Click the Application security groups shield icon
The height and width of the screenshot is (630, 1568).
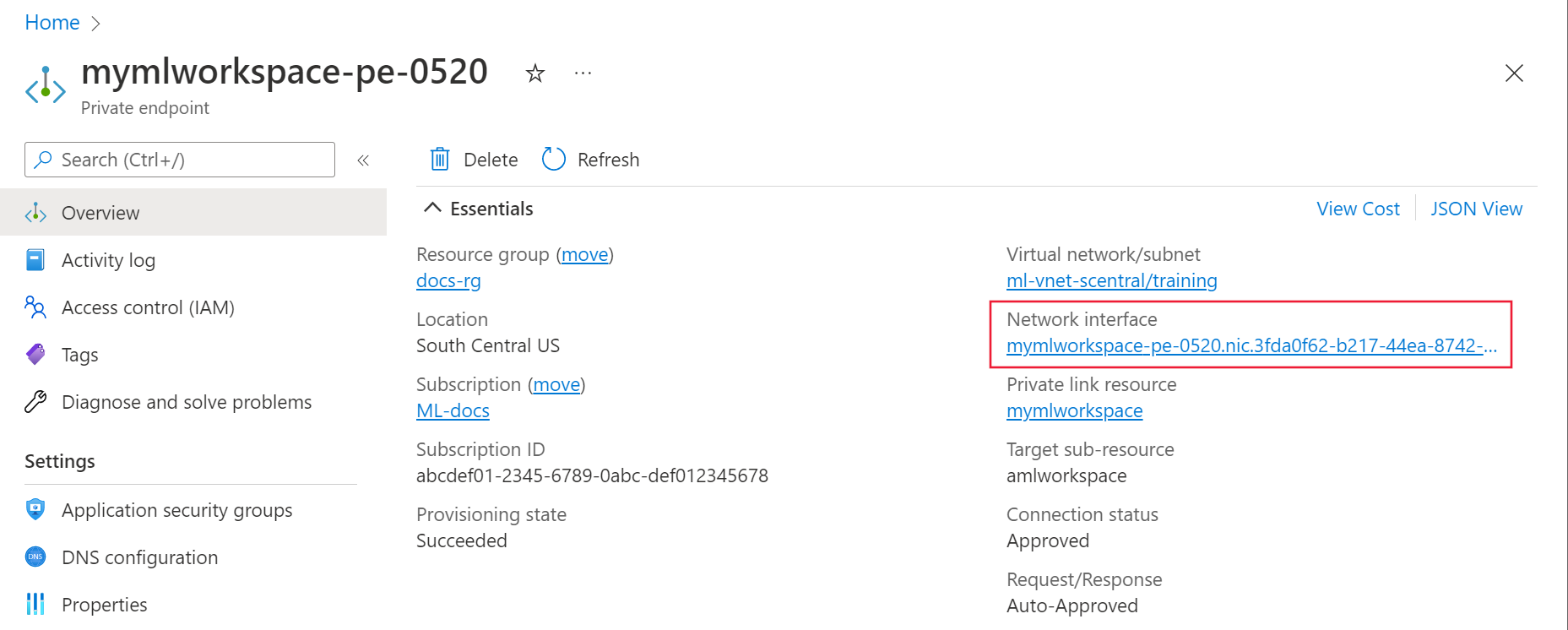35,509
